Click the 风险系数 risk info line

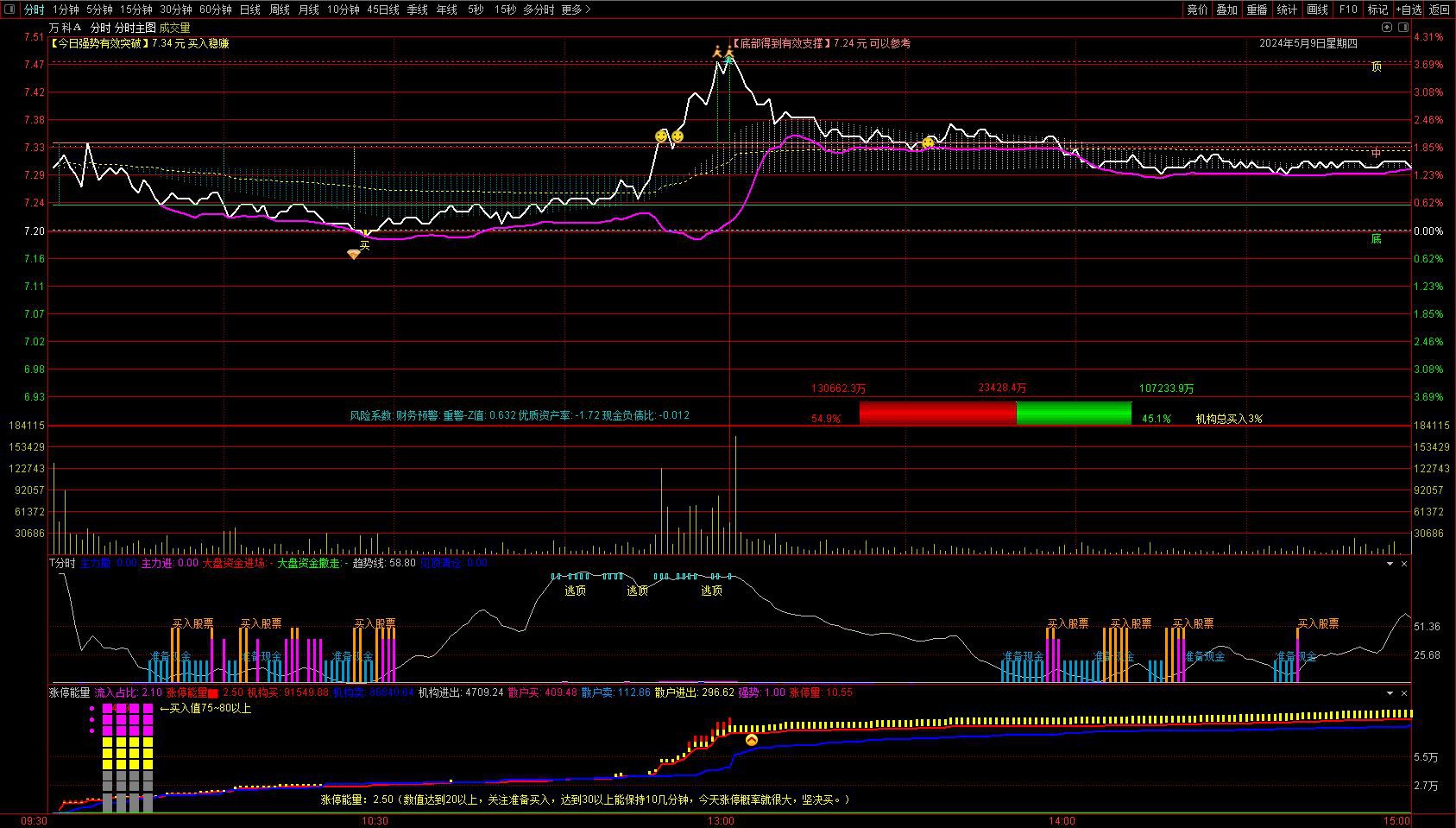520,415
